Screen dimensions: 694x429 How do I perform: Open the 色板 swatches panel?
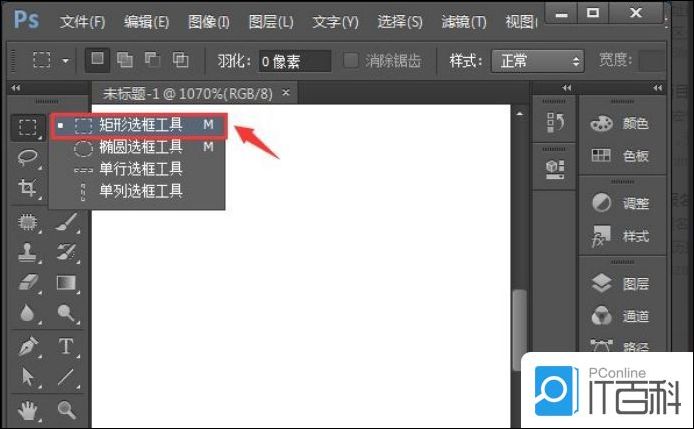[x=620, y=155]
